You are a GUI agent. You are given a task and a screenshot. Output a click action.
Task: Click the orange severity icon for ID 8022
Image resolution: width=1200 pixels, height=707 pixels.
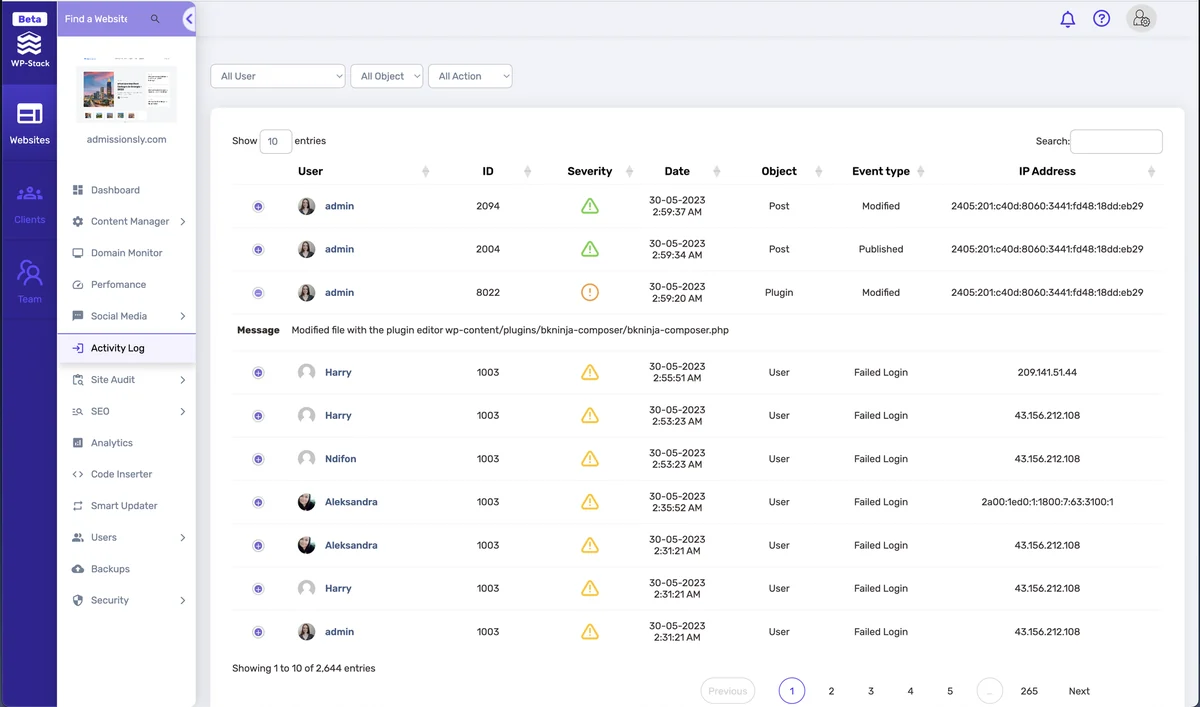coord(590,292)
